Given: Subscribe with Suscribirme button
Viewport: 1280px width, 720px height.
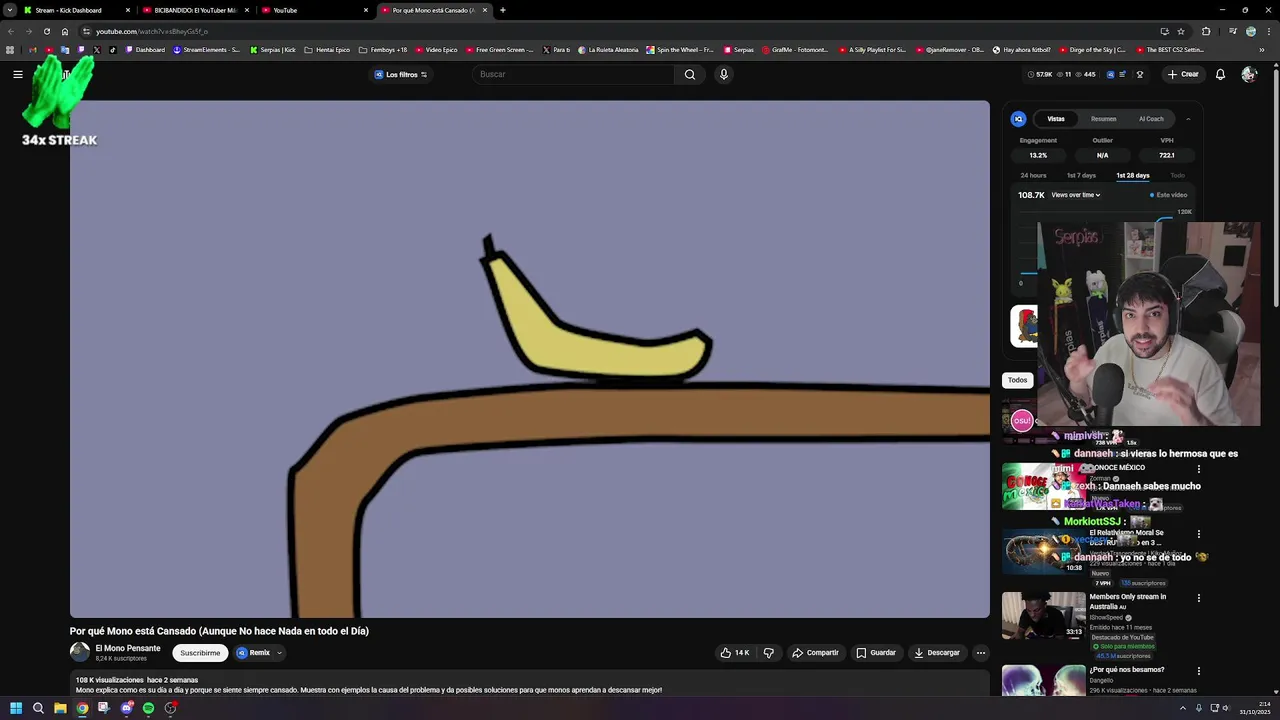Looking at the screenshot, I should pos(200,653).
